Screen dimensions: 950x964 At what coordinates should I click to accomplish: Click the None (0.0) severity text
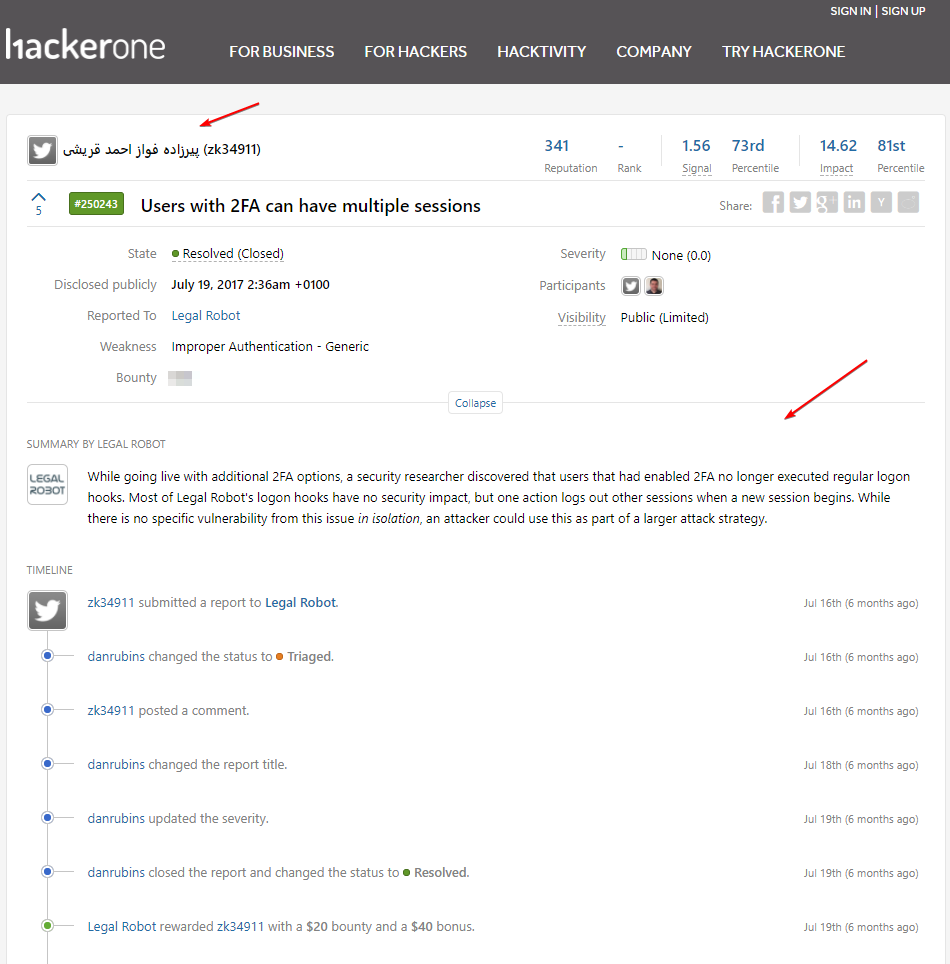point(681,255)
